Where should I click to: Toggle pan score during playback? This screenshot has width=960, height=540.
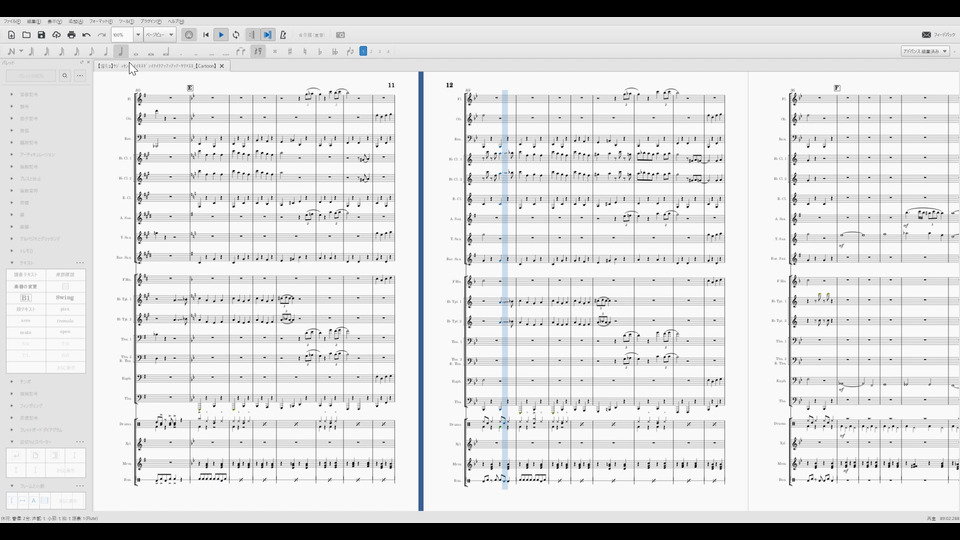coord(267,35)
